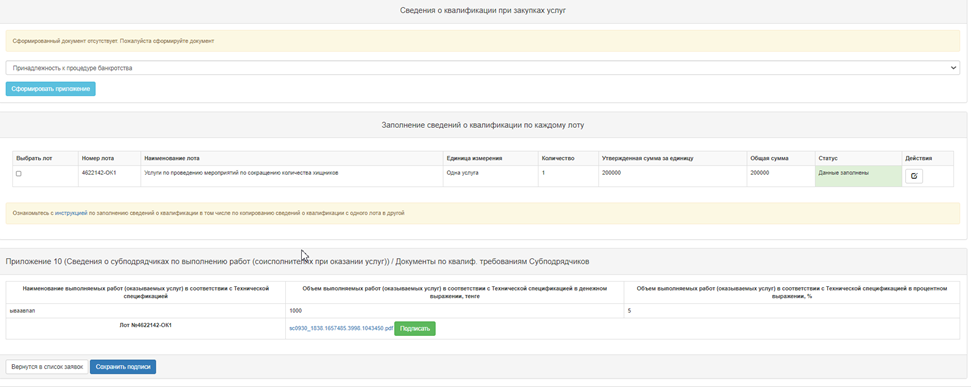
Task: Select the Номер лота column header
Action: coord(98,159)
